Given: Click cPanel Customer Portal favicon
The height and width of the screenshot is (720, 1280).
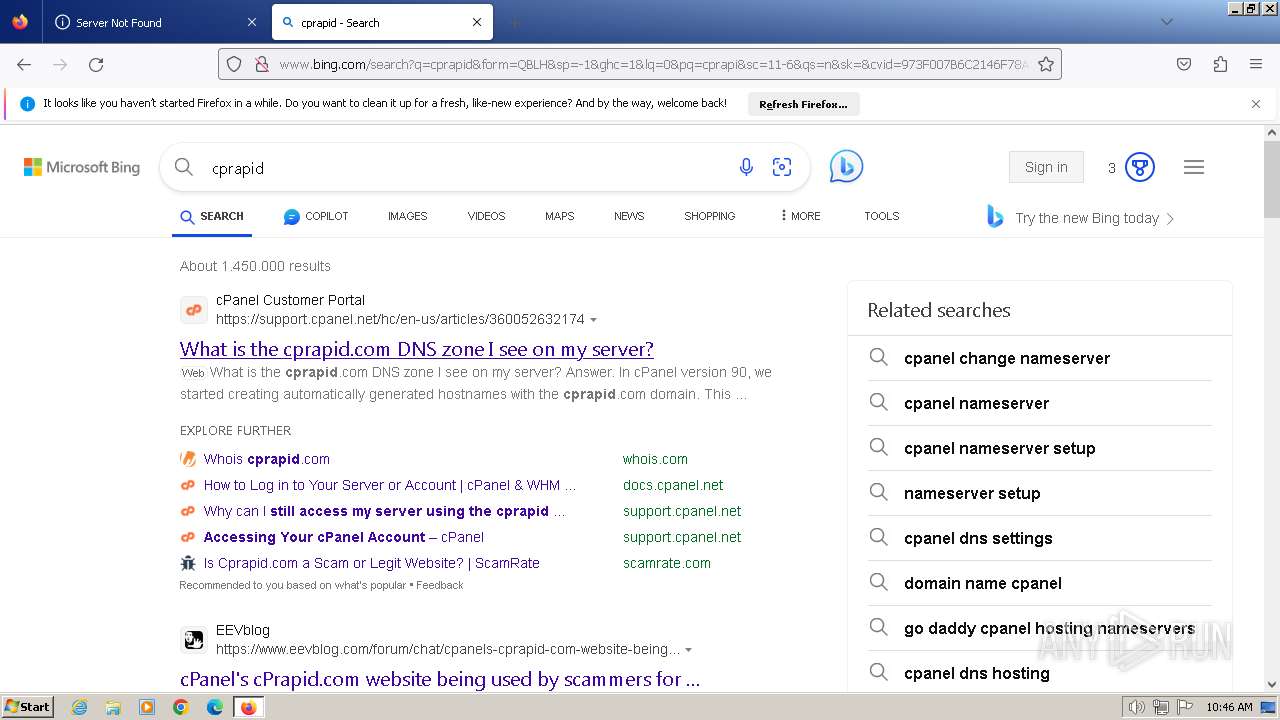Looking at the screenshot, I should pos(194,310).
